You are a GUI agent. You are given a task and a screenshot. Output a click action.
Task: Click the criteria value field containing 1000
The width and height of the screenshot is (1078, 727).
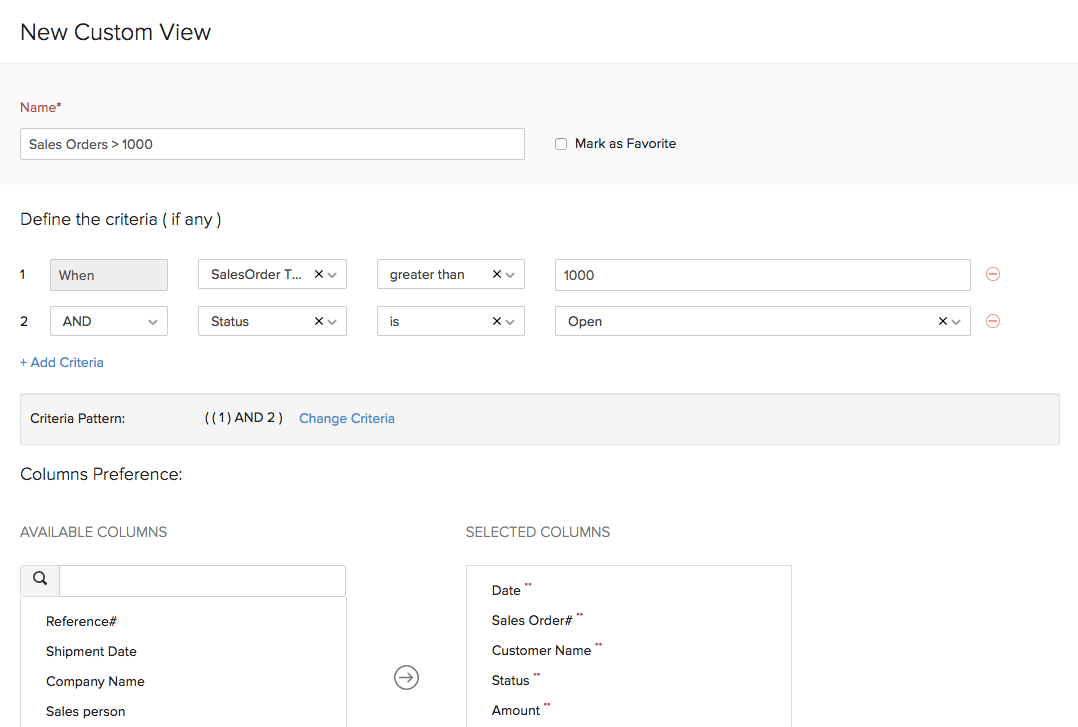click(x=762, y=275)
